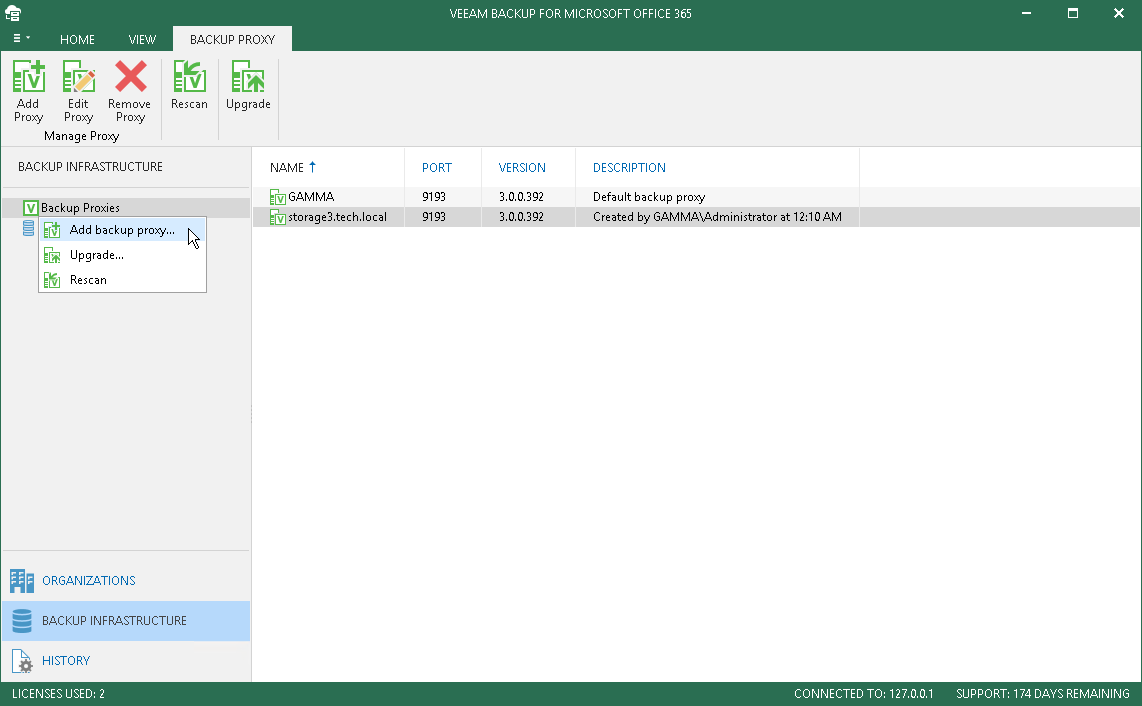
Task: Click SUPPORT: 174 DAYS REMAINING status
Action: click(1043, 694)
